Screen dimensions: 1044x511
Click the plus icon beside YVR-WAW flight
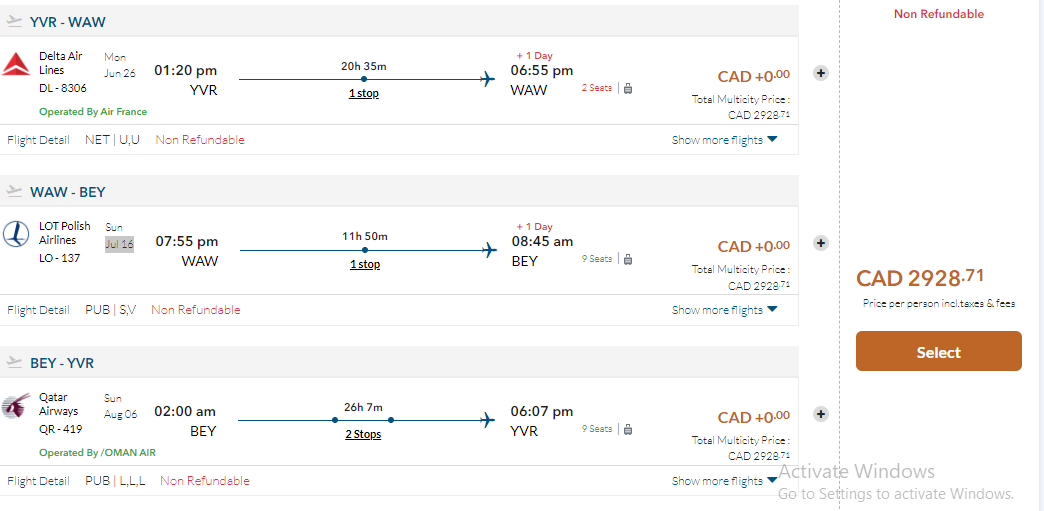821,73
